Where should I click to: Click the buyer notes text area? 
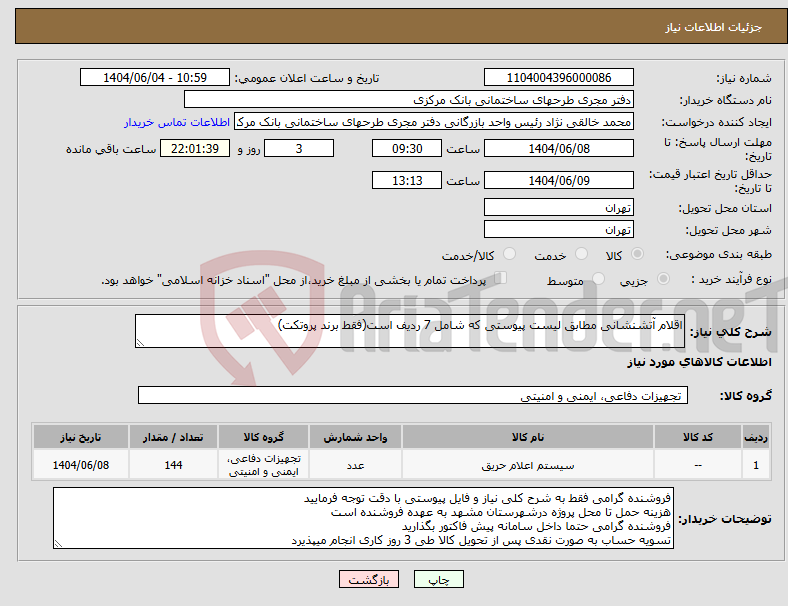363,518
